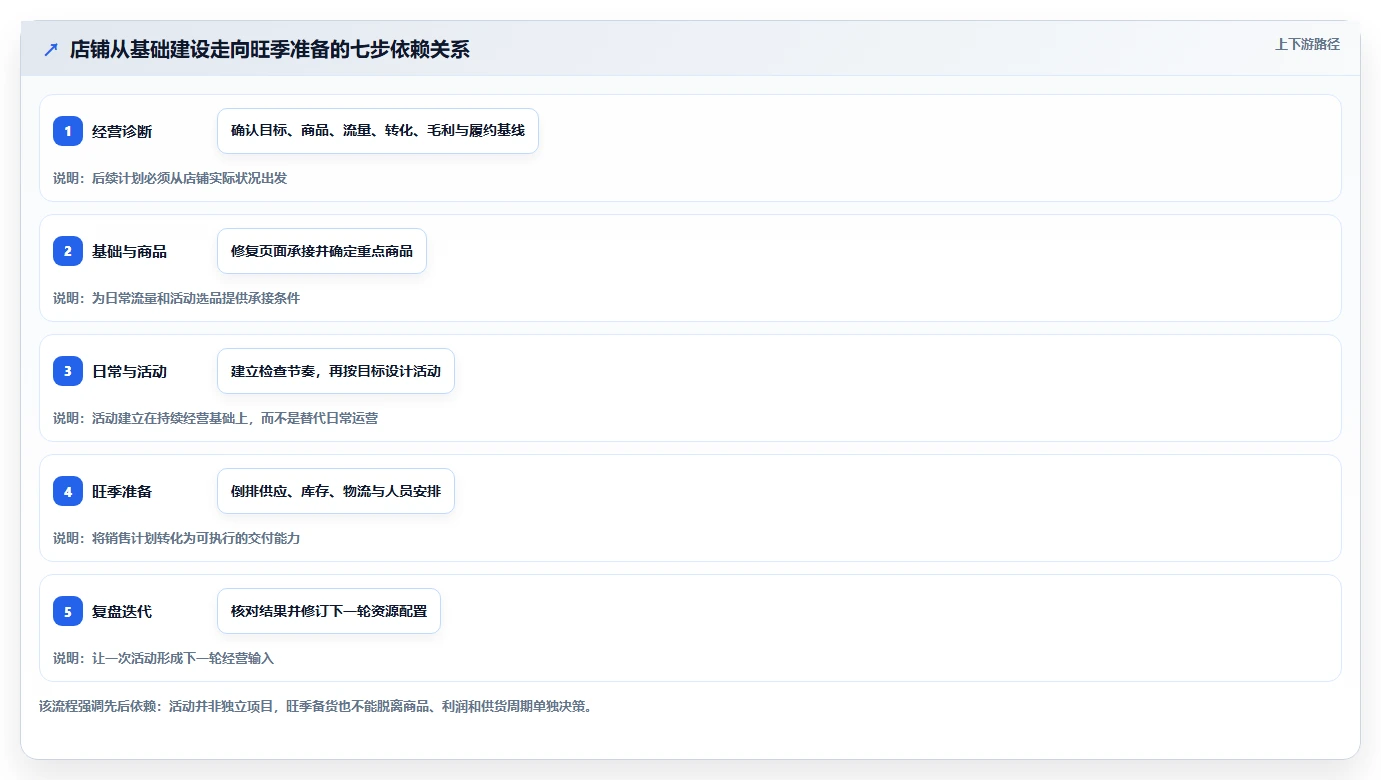Click the step number 2 badge

[x=68, y=251]
